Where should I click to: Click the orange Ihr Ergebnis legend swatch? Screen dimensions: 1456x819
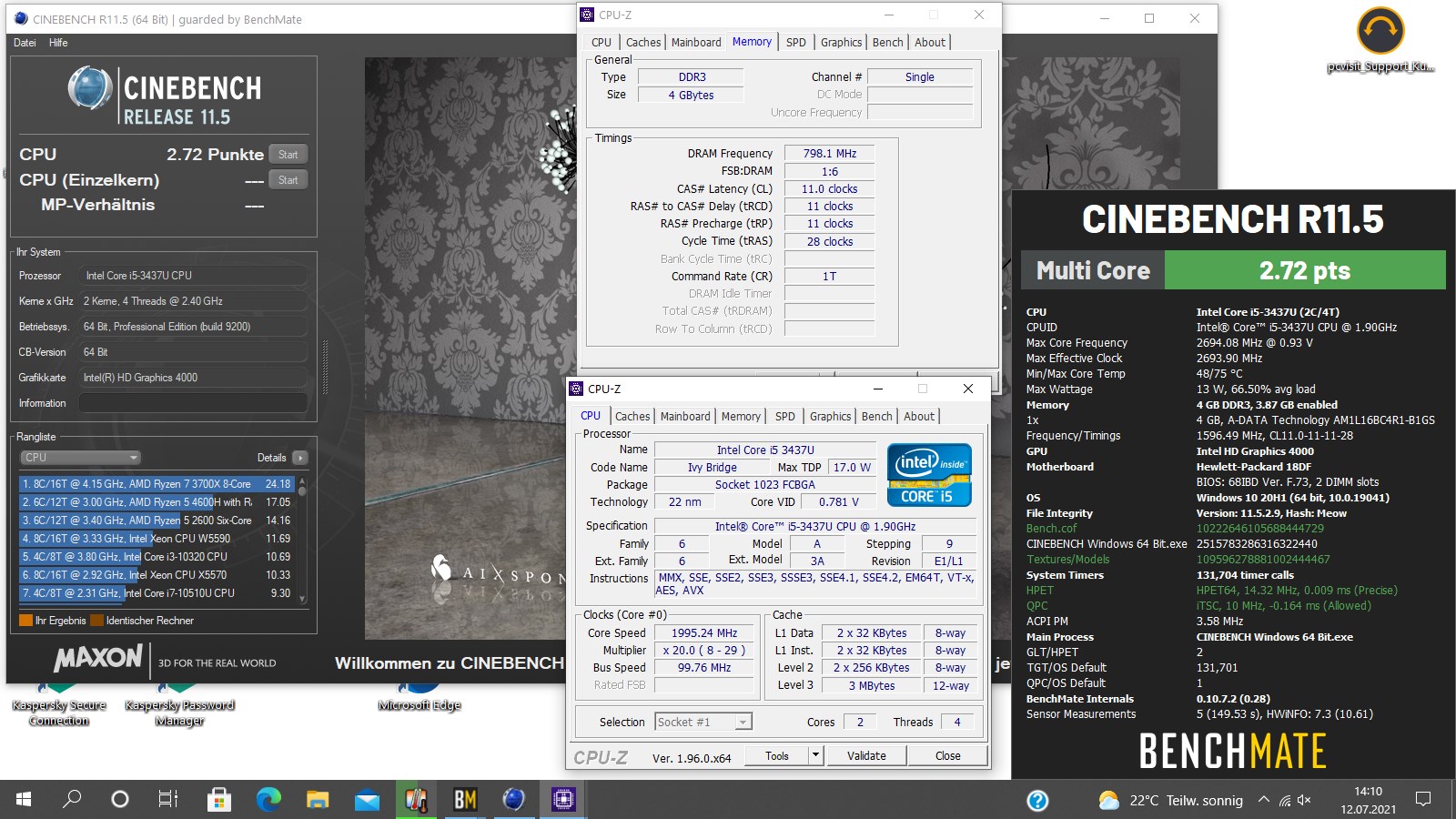coord(25,621)
